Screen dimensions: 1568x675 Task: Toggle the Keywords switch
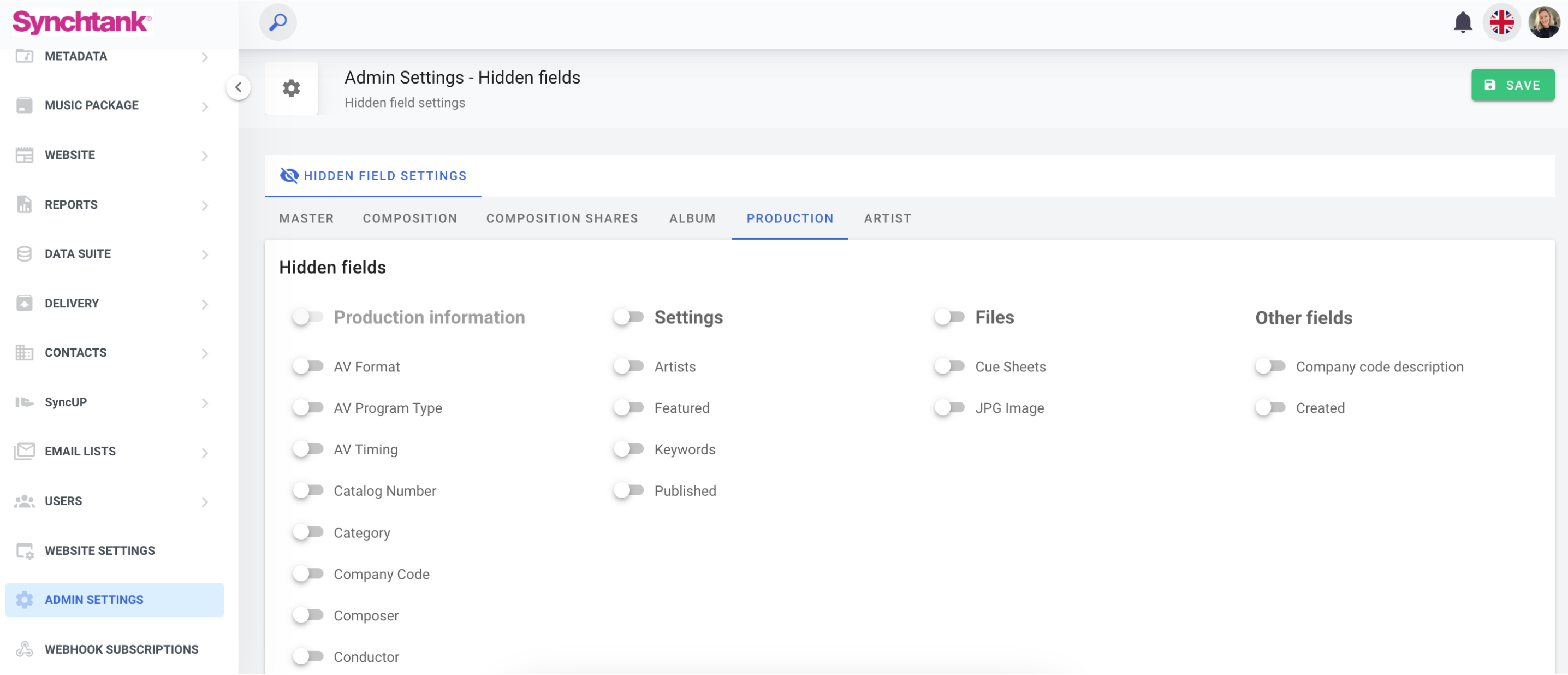tap(628, 449)
